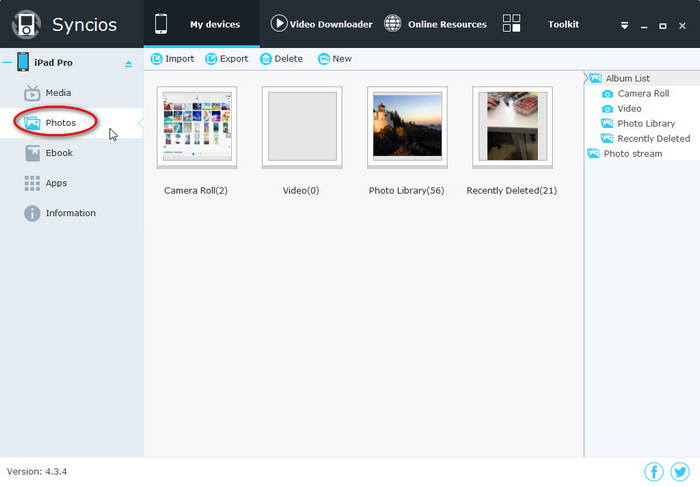Click the Photos icon in sidebar
Screen dimensions: 700x487
coord(32,123)
